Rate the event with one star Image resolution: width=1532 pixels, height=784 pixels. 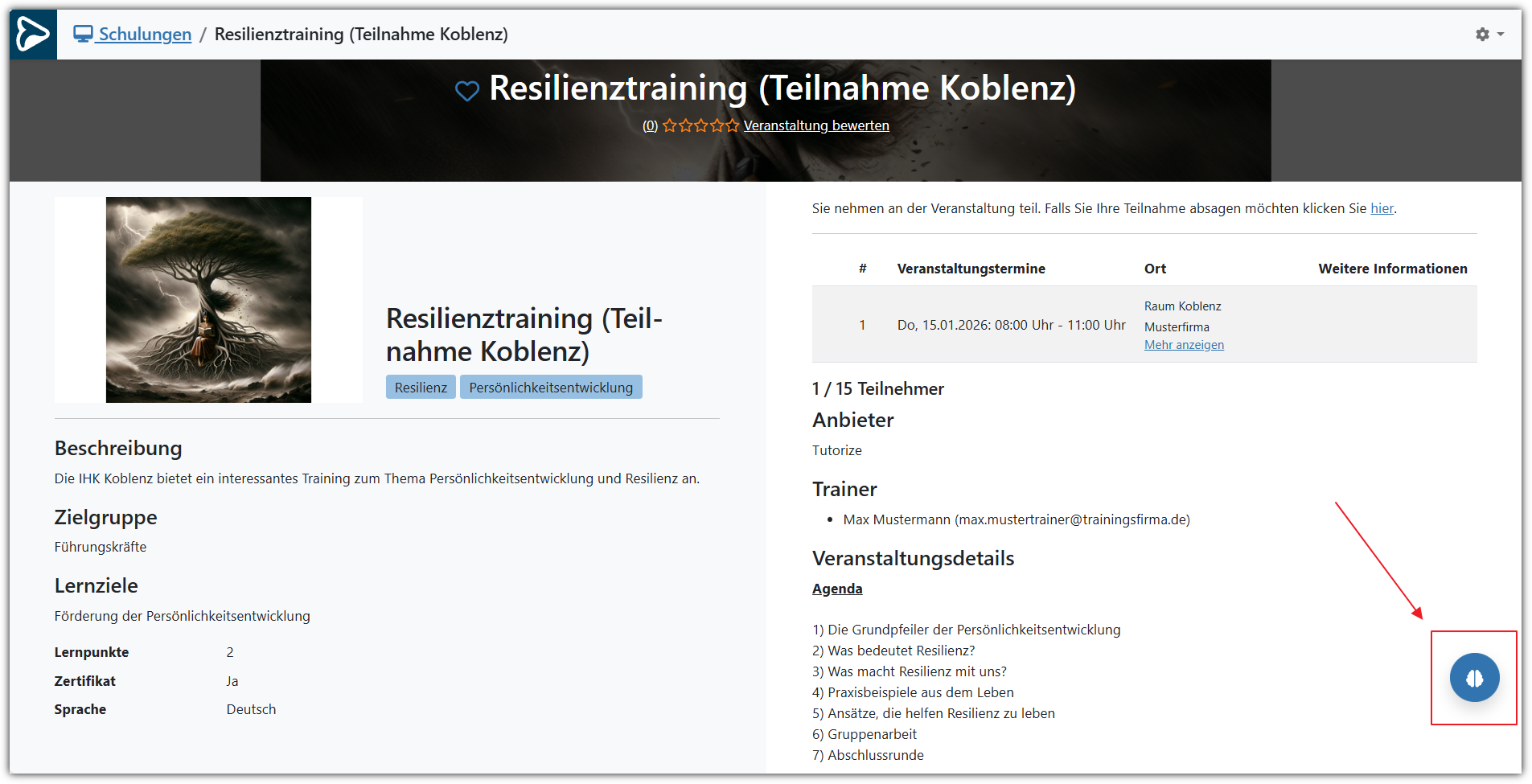click(669, 125)
